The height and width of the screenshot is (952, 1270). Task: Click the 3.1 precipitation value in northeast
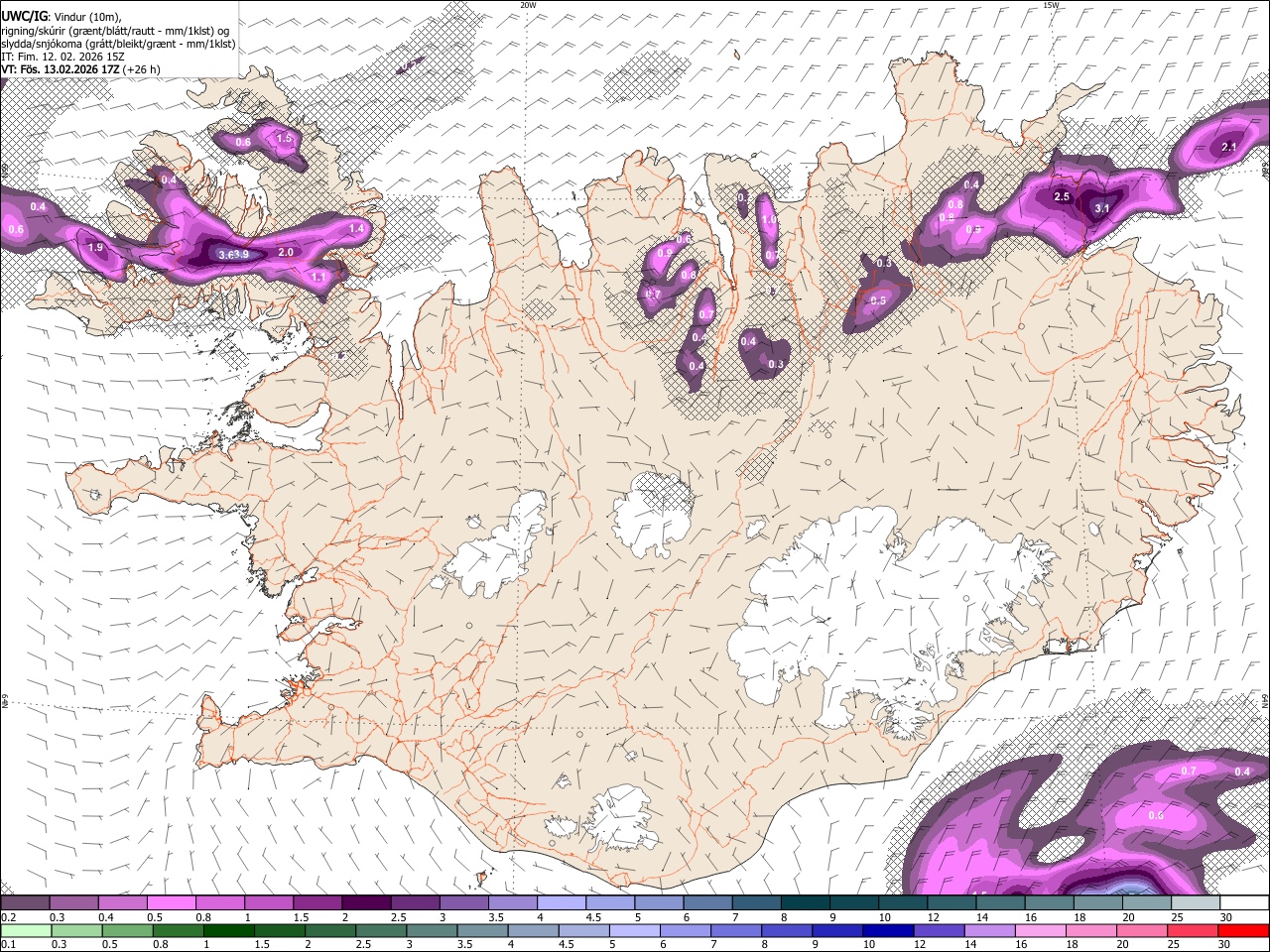[1101, 209]
